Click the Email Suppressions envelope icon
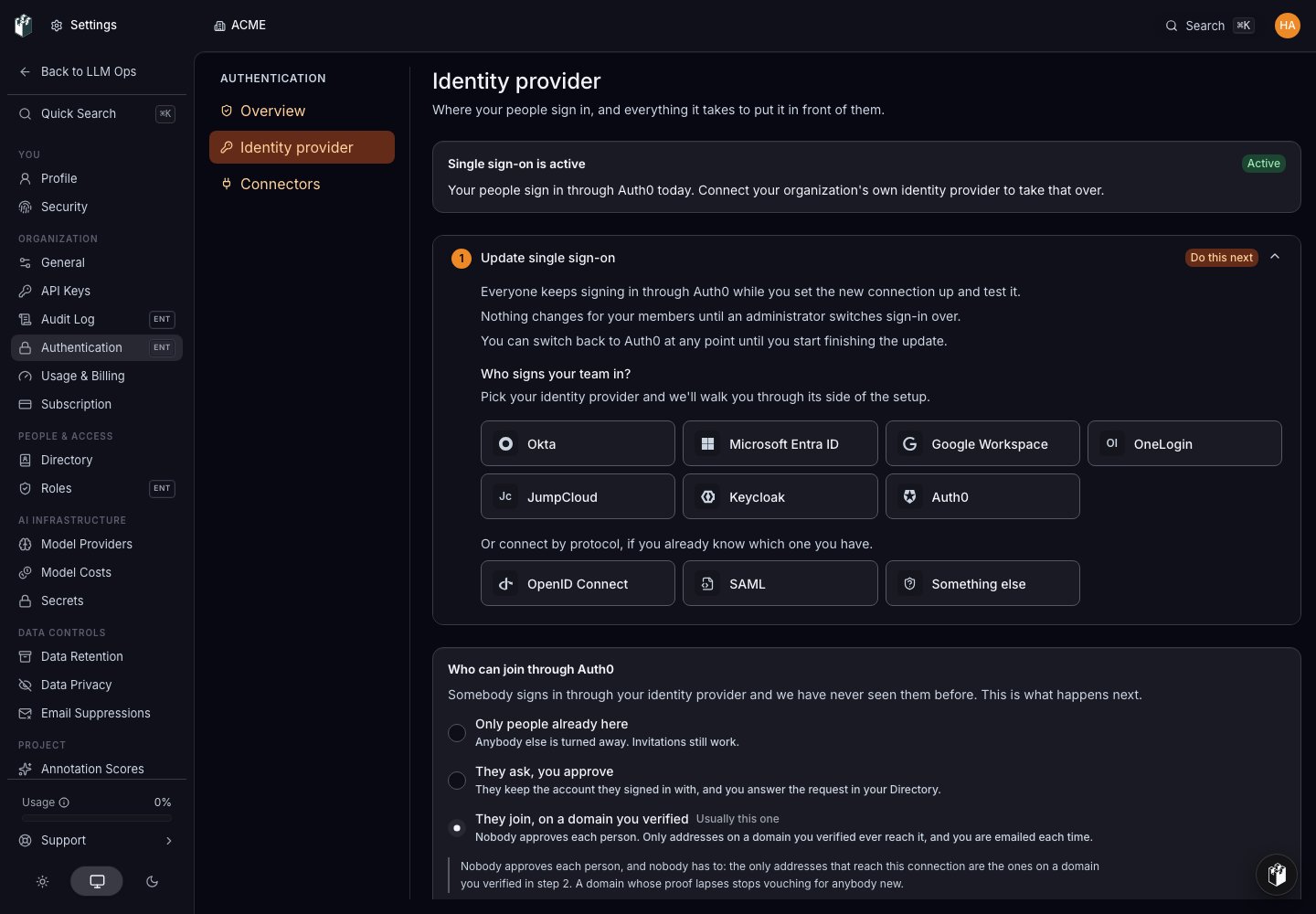The height and width of the screenshot is (914, 1316). pyautogui.click(x=26, y=714)
